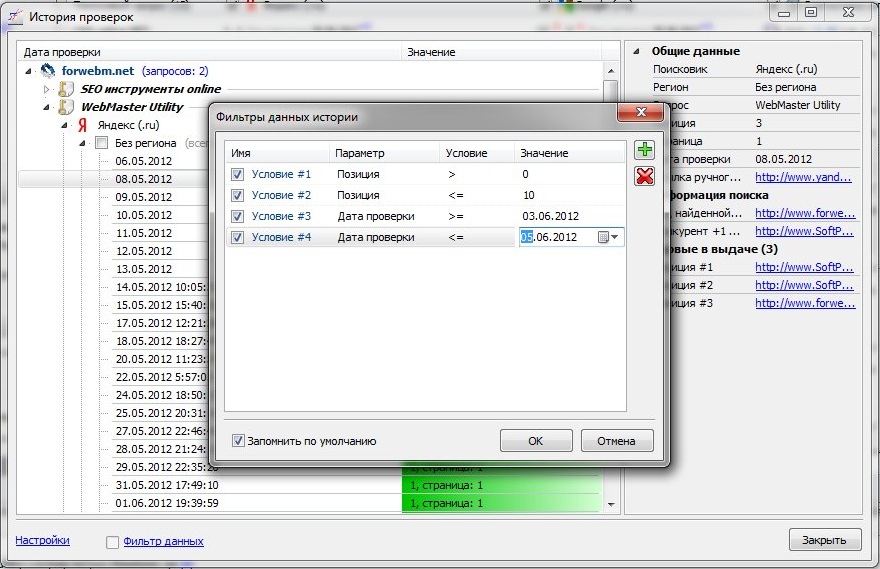Click the icon beside WebMaster Utility

[66, 107]
